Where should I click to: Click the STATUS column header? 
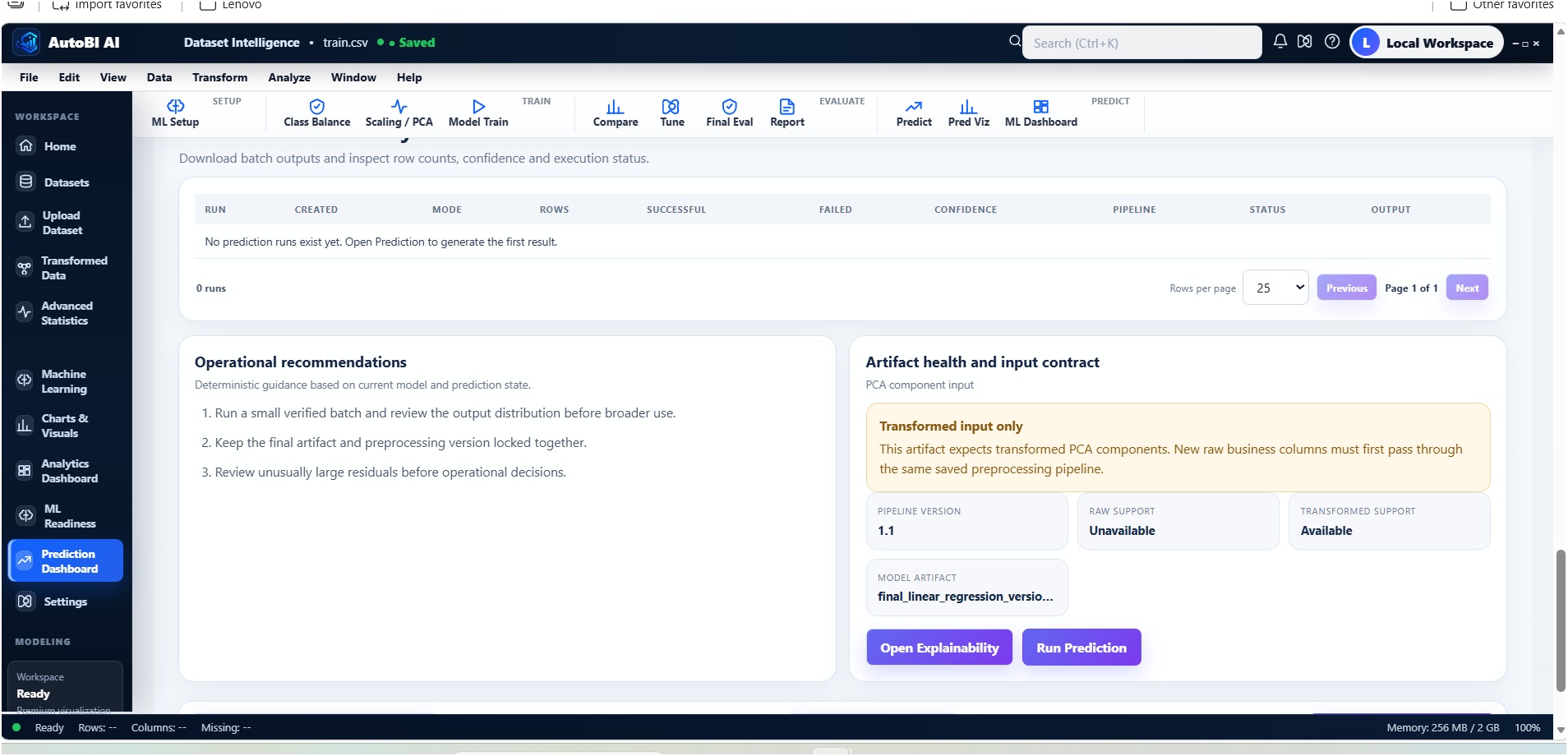tap(1267, 210)
